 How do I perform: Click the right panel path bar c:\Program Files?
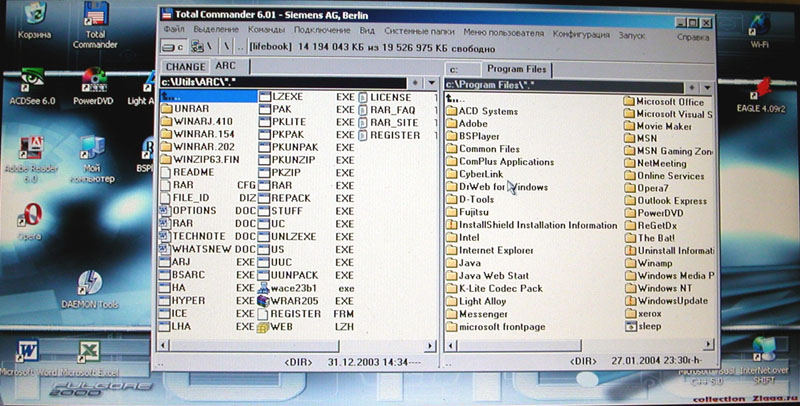coord(564,86)
